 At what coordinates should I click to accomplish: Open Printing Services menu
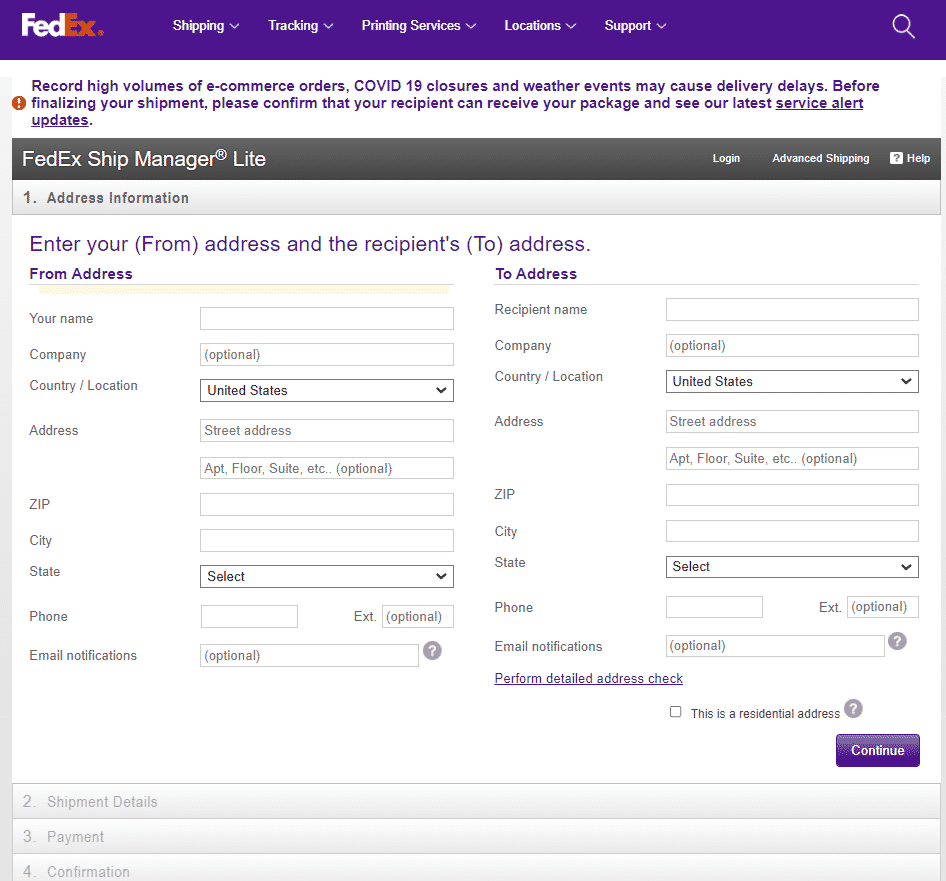[x=419, y=26]
